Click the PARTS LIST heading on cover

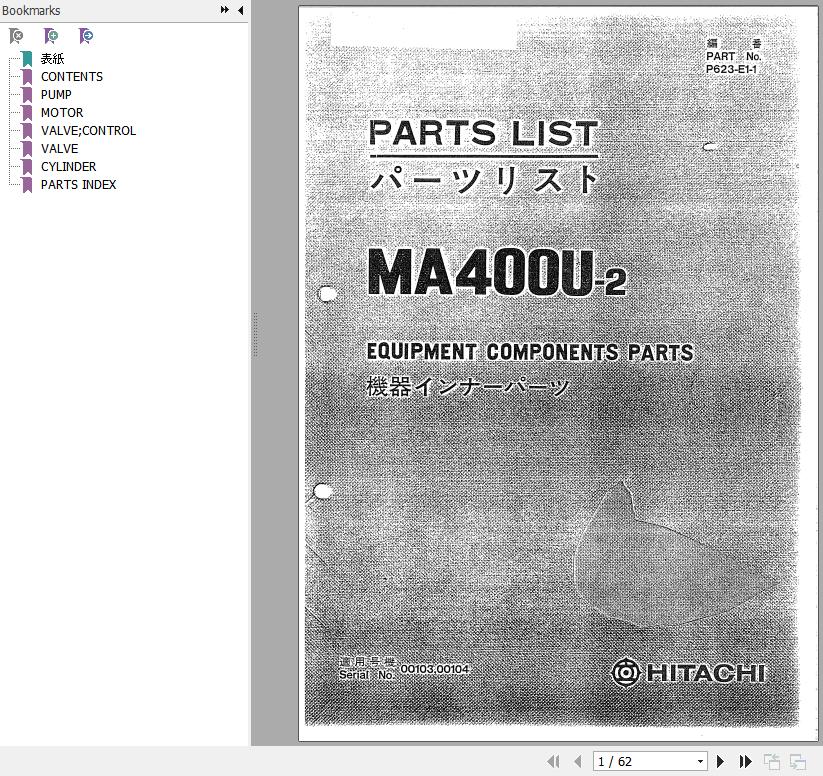[x=483, y=133]
